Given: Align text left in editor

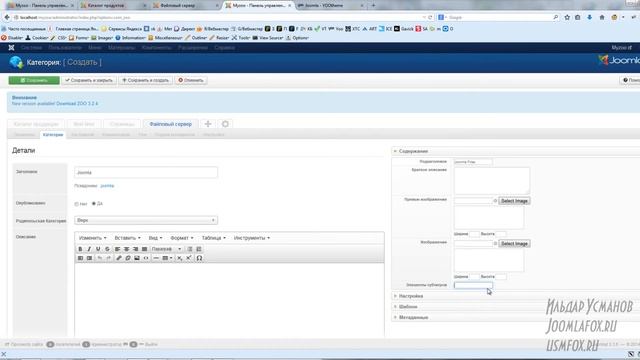Looking at the screenshot, I should (x=118, y=249).
